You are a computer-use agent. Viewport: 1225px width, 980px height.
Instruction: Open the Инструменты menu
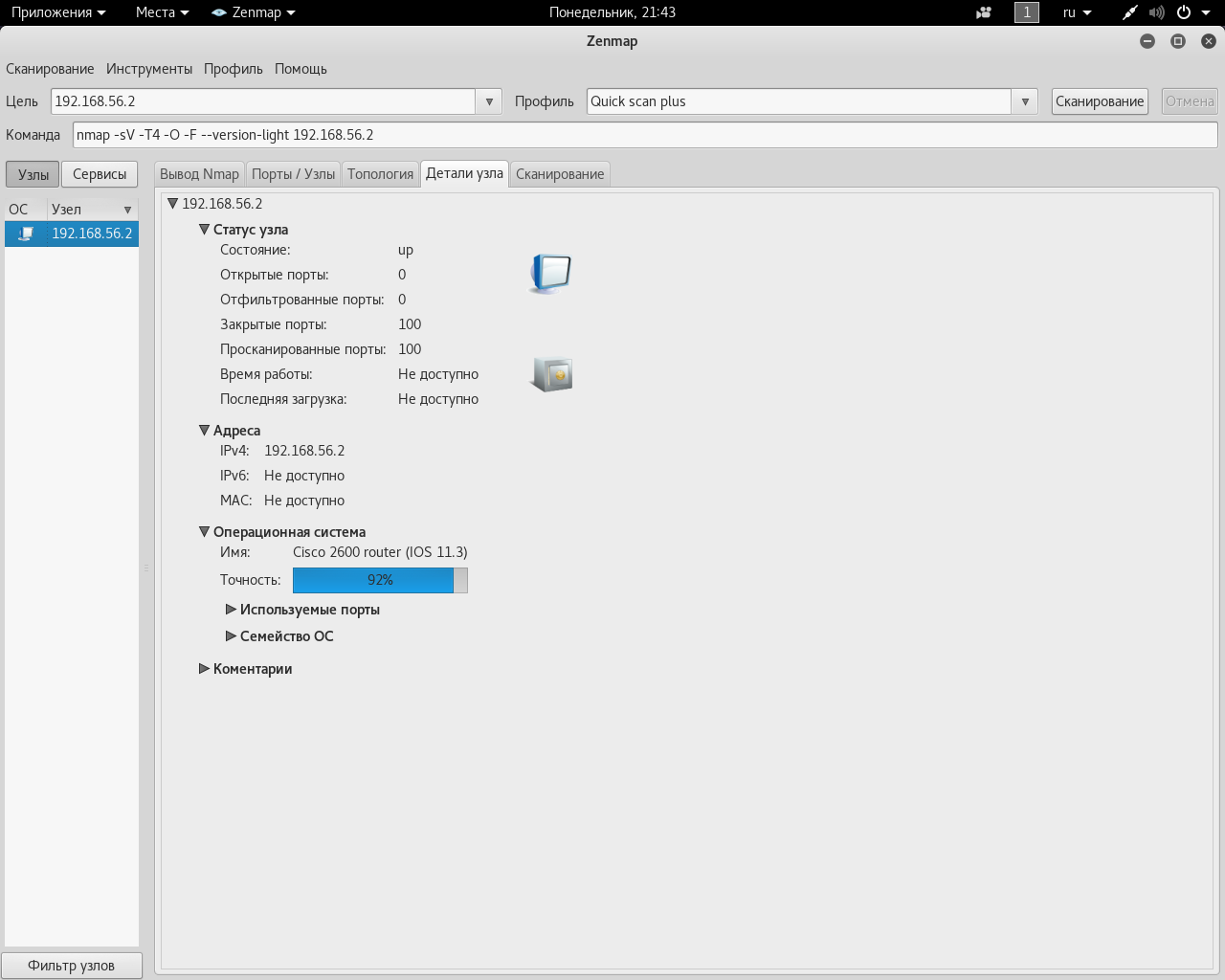click(x=149, y=69)
